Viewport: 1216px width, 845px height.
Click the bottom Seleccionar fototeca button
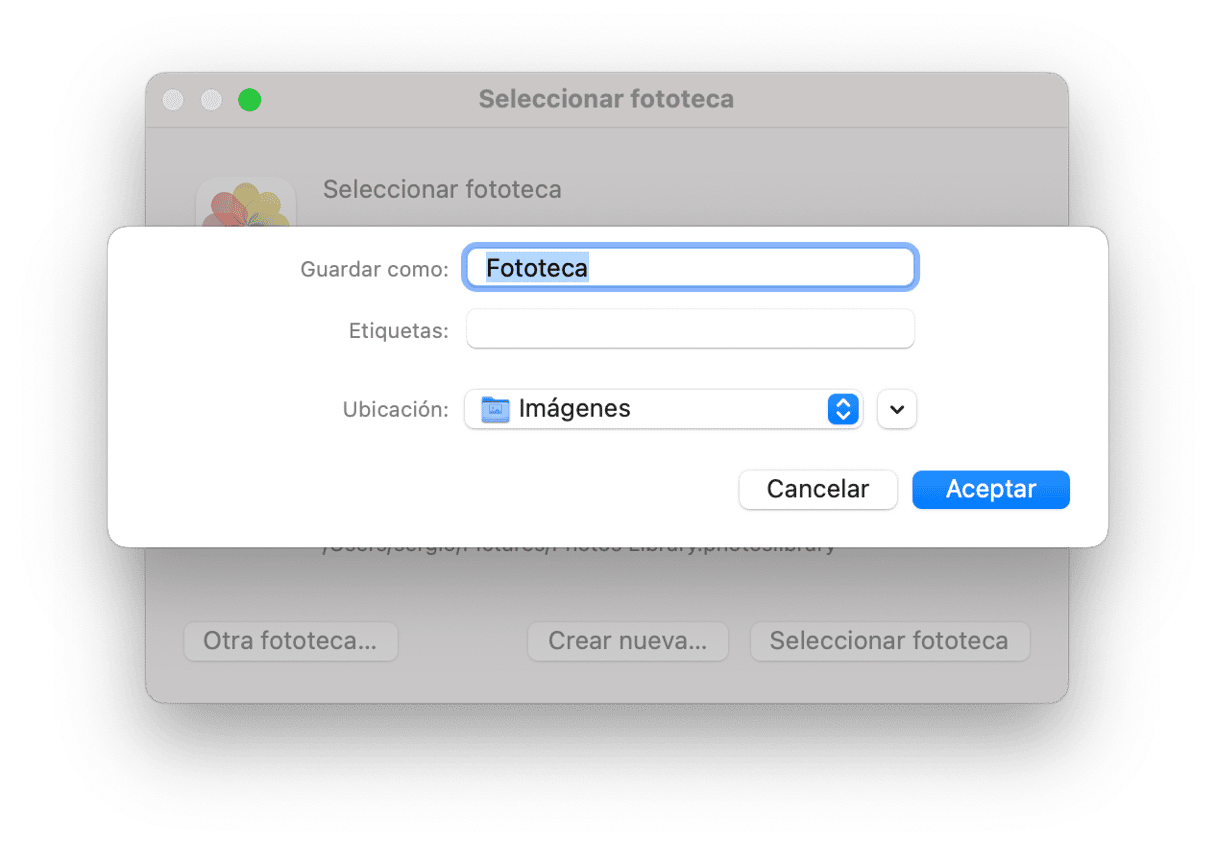click(x=889, y=641)
